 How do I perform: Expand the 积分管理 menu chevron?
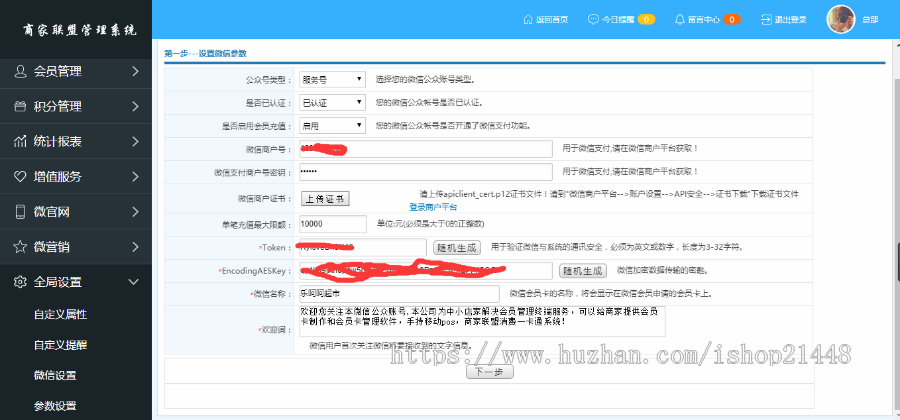point(135,106)
